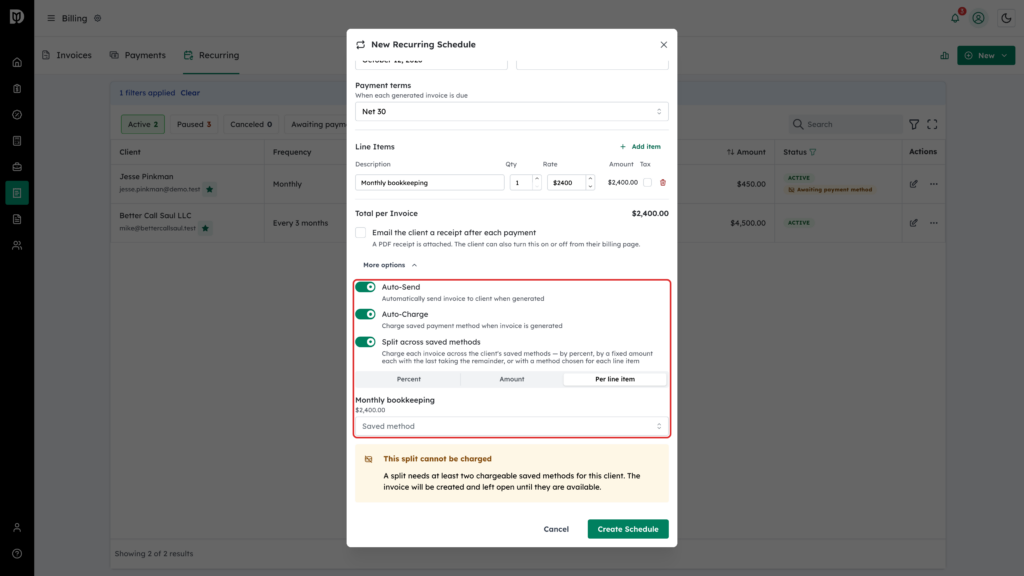Switch to the Invoices tab

coord(67,56)
